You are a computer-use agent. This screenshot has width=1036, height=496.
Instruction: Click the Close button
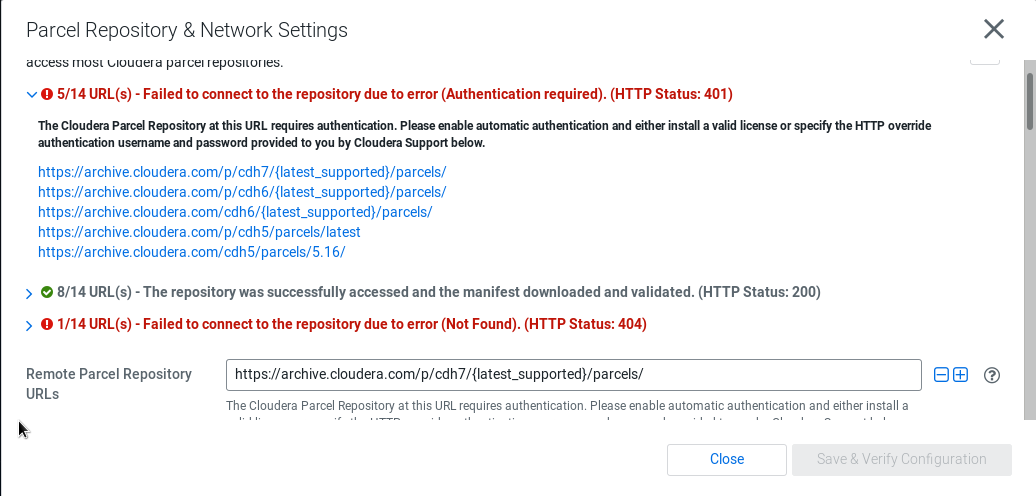(x=727, y=460)
